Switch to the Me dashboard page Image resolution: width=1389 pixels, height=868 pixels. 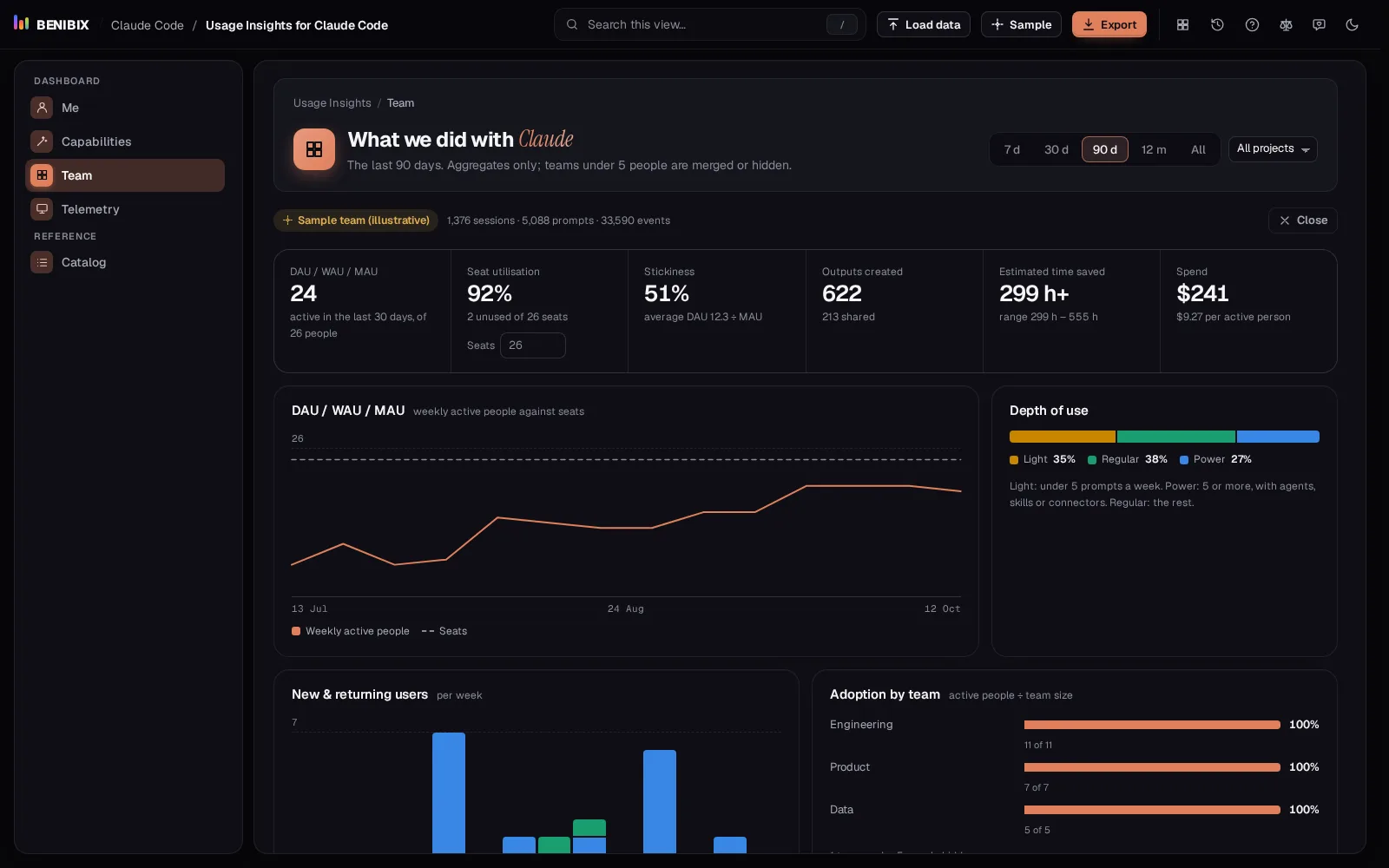[125, 108]
